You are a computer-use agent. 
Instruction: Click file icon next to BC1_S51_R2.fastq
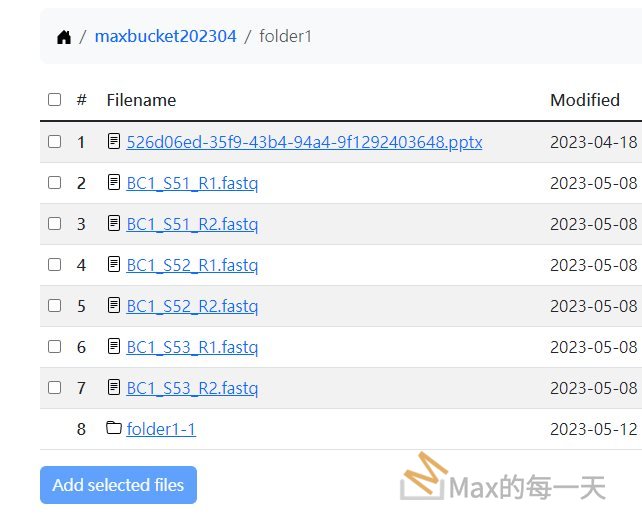[x=114, y=224]
